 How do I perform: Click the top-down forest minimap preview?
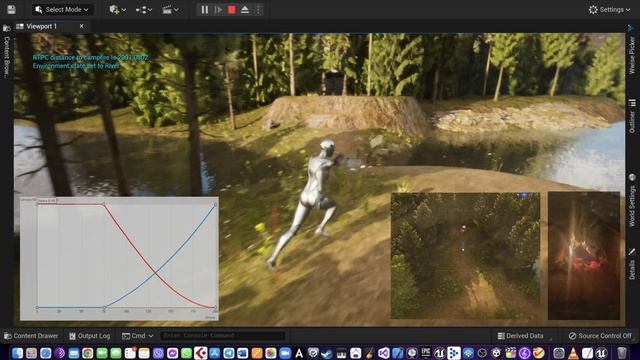pos(465,256)
